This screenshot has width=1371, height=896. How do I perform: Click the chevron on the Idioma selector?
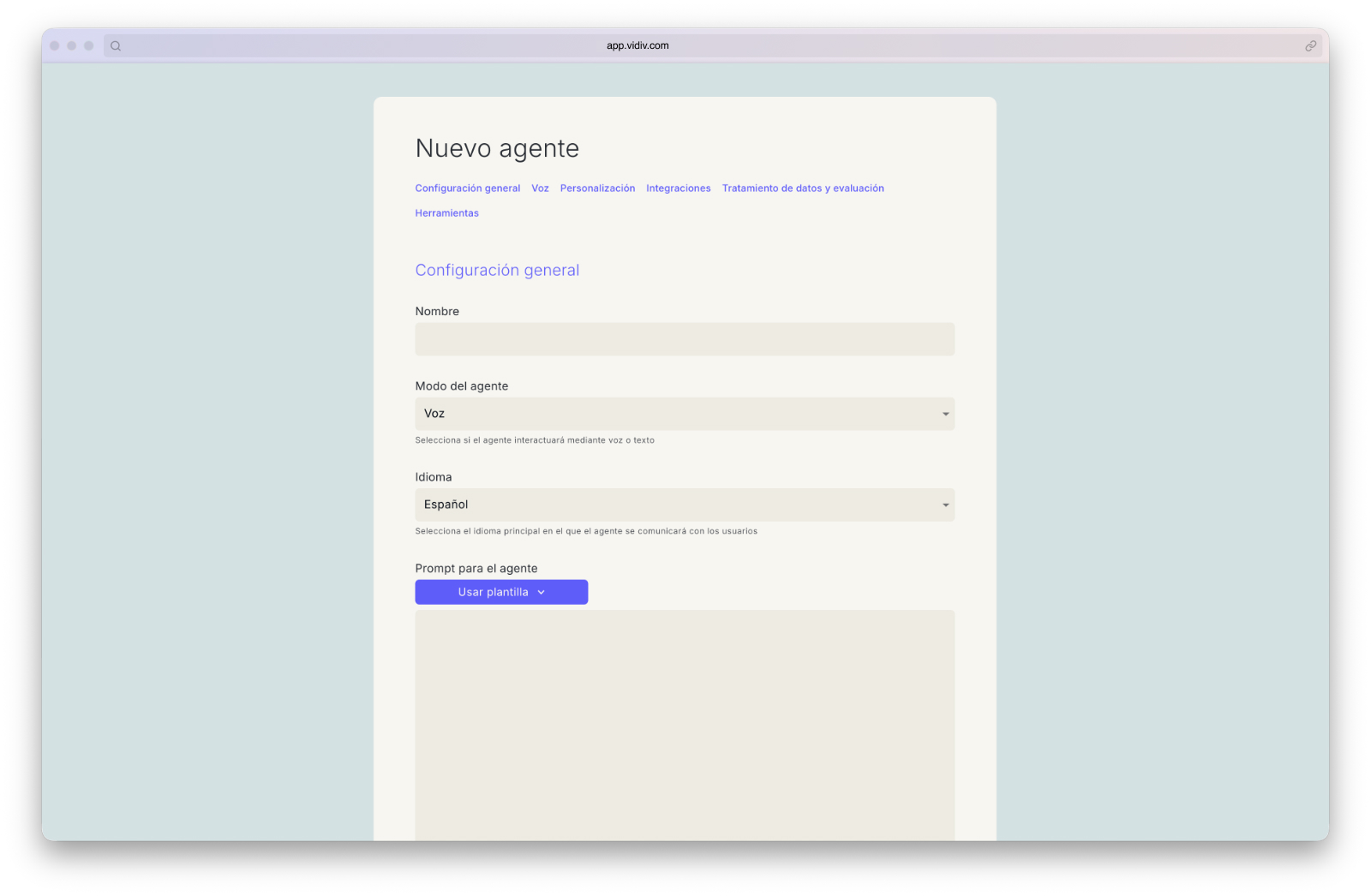[944, 505]
